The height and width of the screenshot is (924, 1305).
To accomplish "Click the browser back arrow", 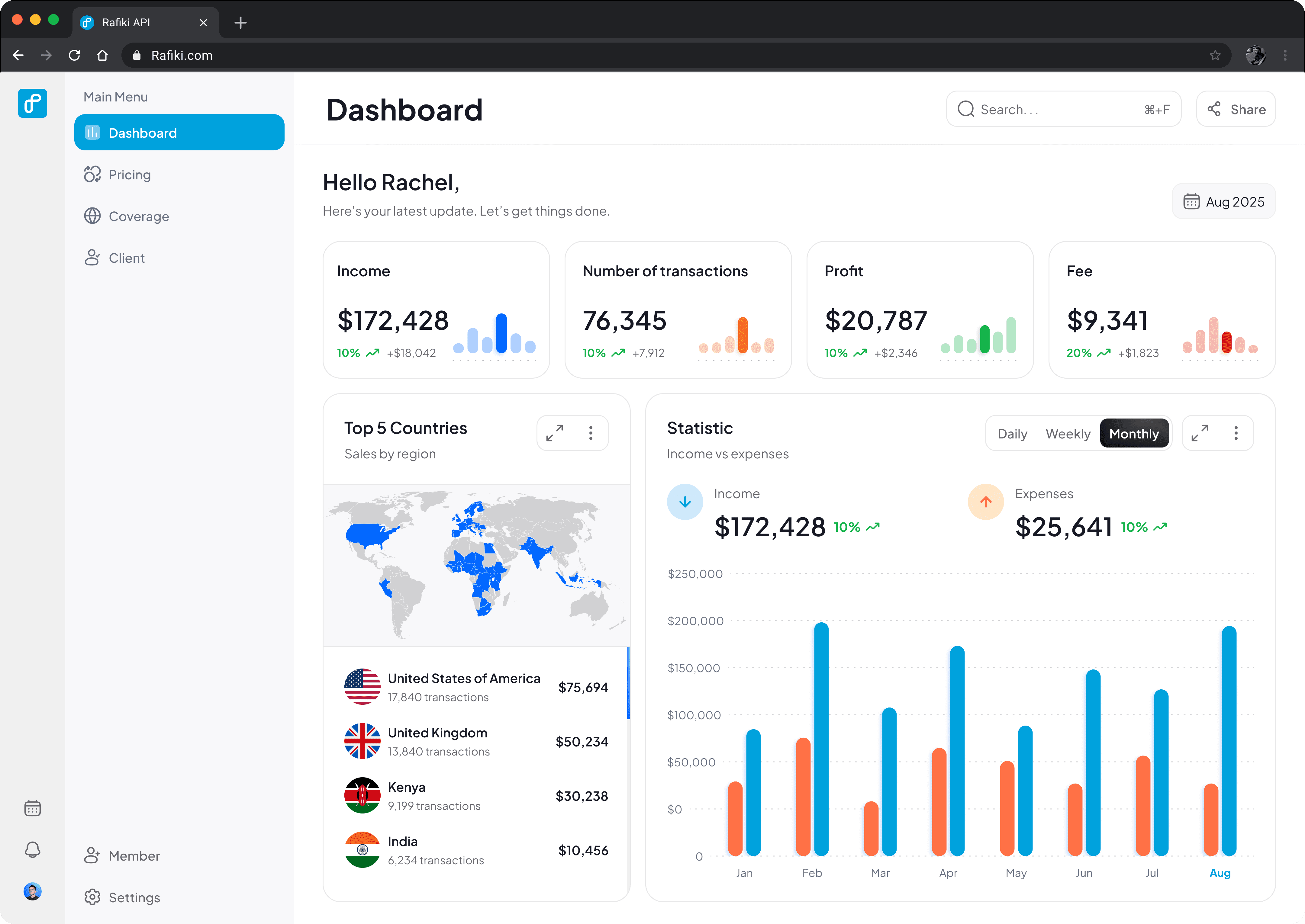I will pyautogui.click(x=18, y=55).
